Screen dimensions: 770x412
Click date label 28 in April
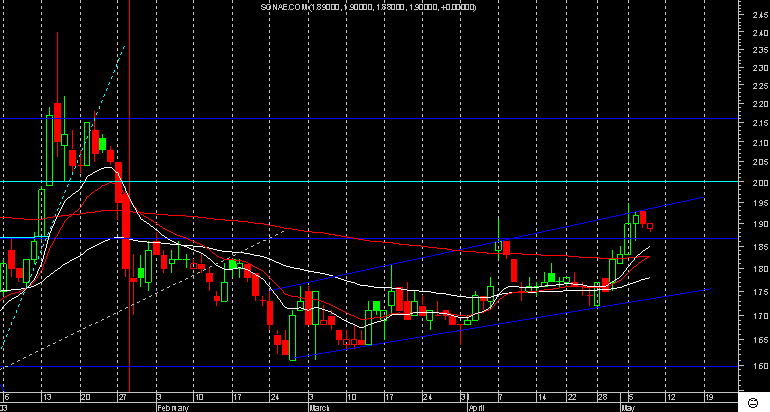pos(603,397)
